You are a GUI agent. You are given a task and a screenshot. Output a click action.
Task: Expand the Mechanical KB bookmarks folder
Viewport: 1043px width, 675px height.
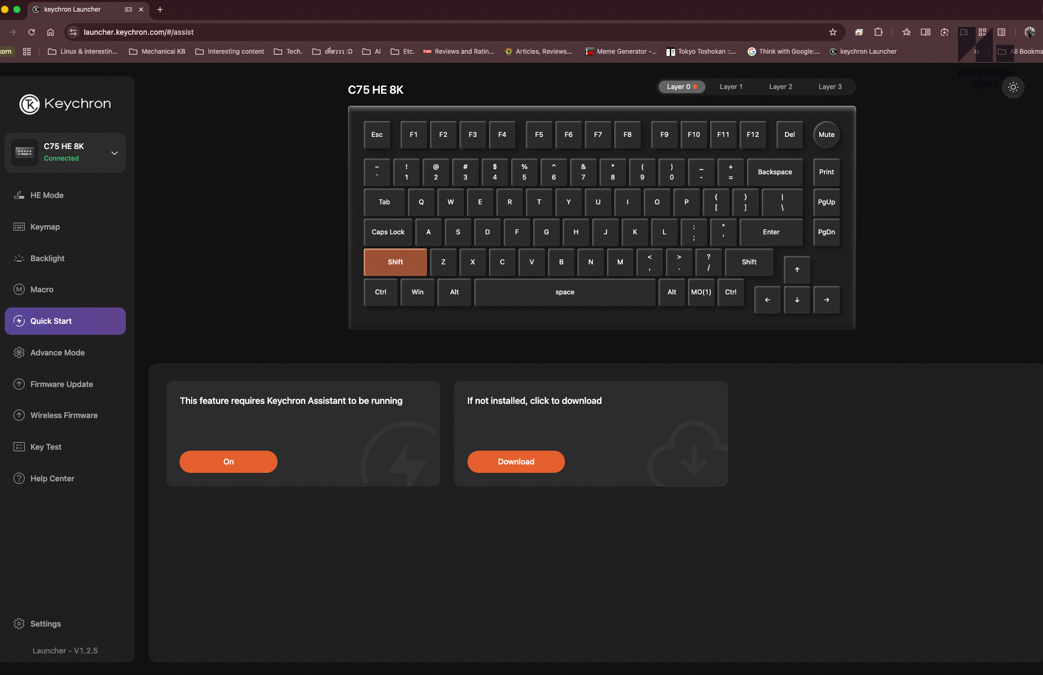(156, 51)
